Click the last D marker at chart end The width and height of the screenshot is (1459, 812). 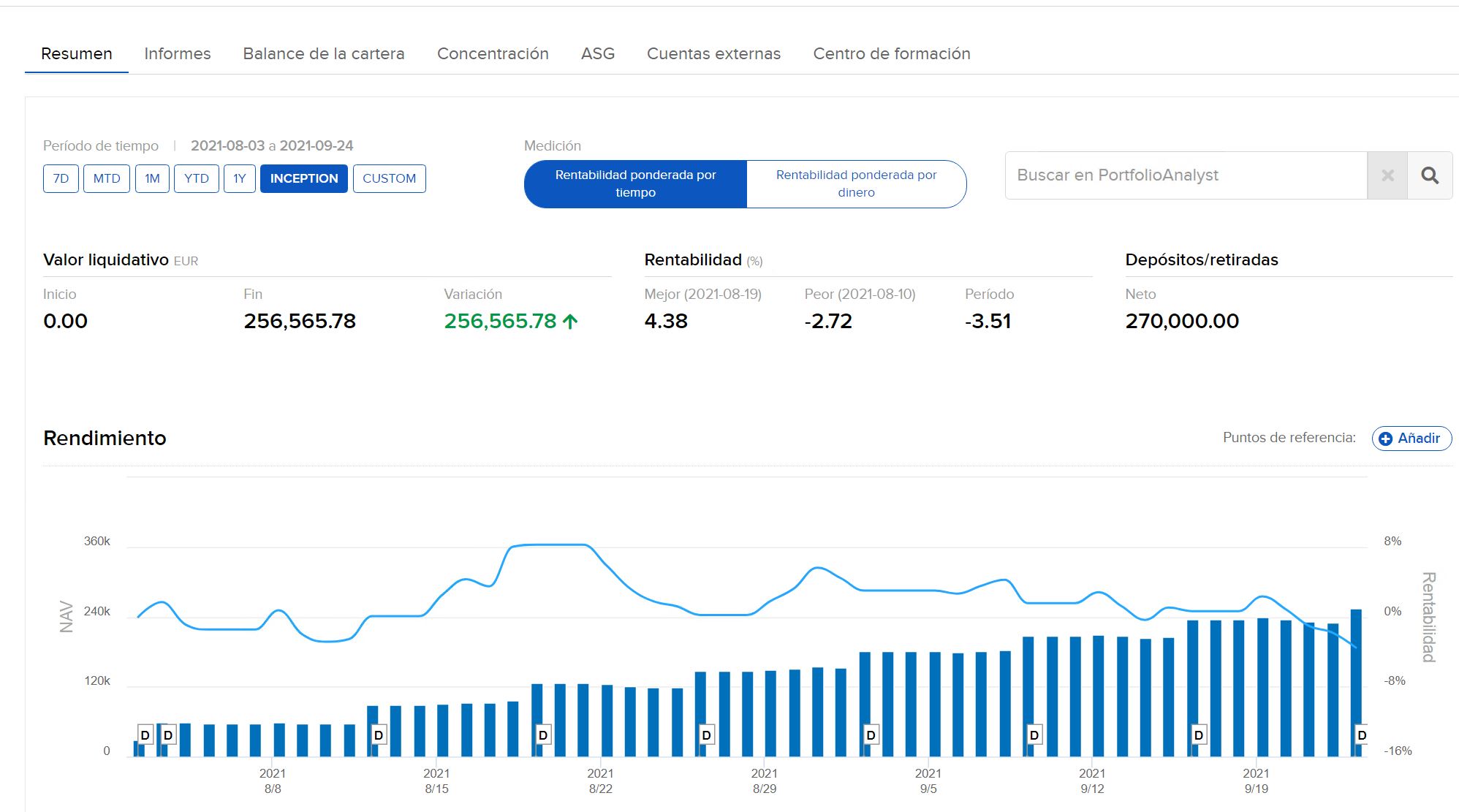click(1361, 735)
